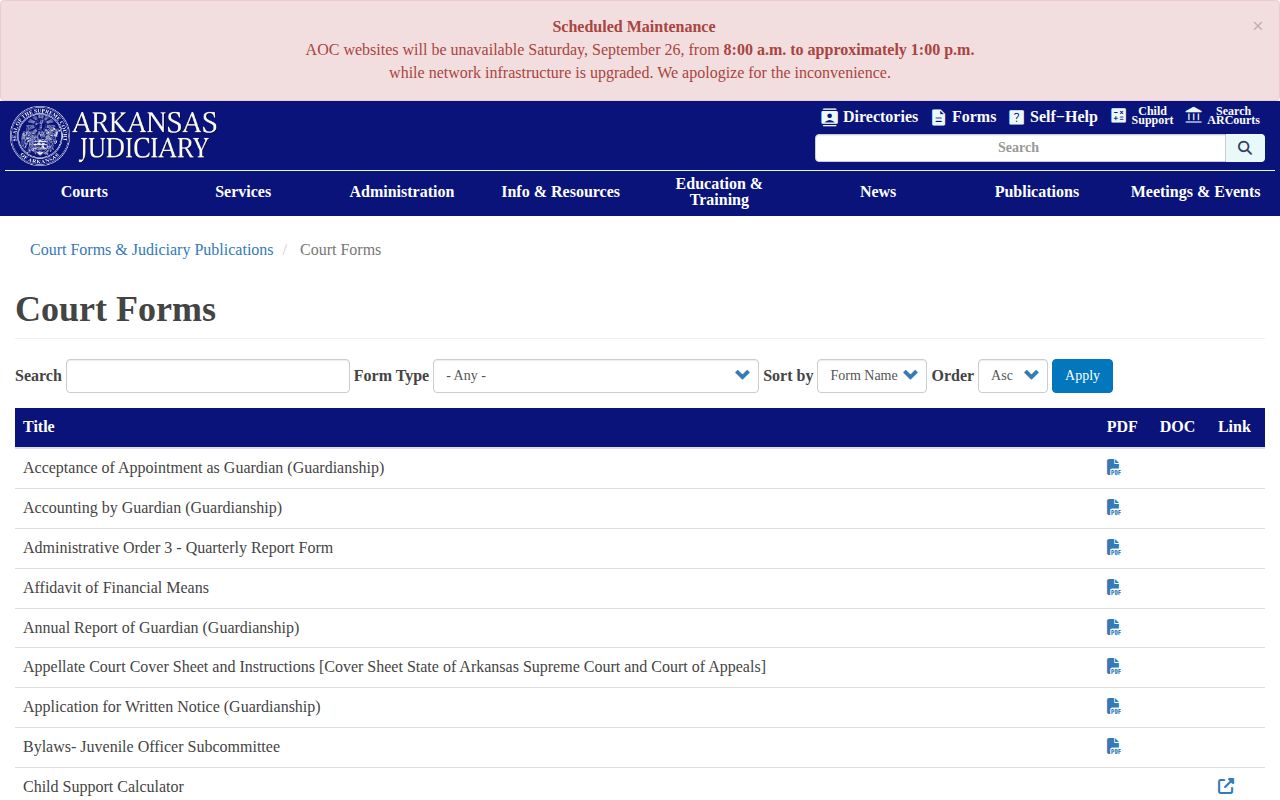Open the Search ARCourts header link
Image resolution: width=1280 pixels, height=800 pixels.
1222,117
